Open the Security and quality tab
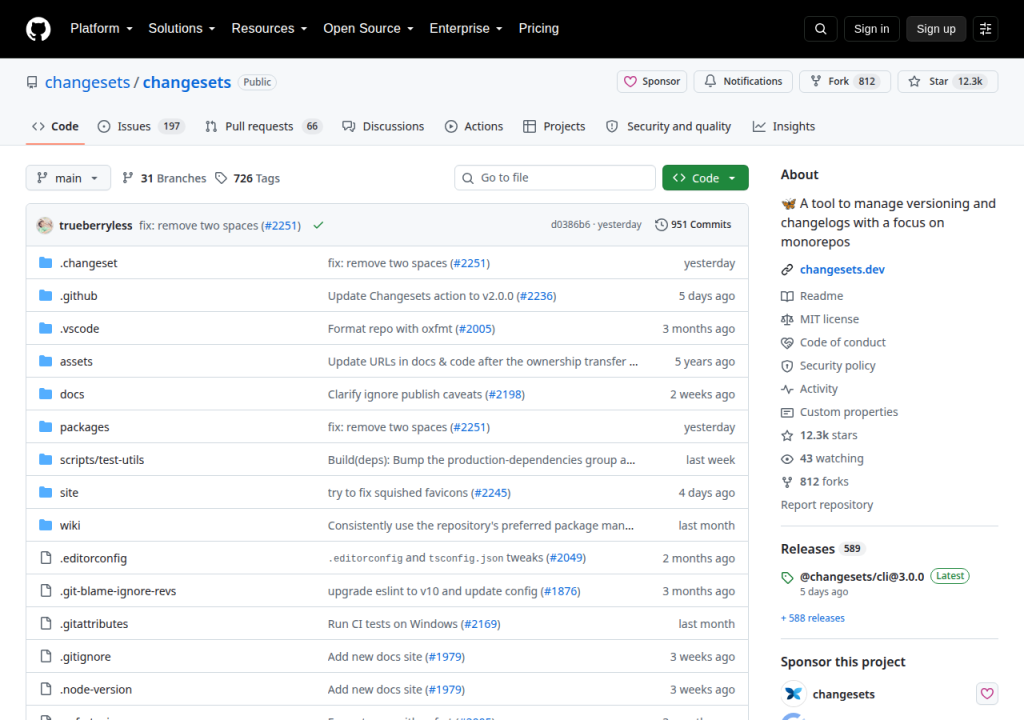The image size is (1024, 720). click(669, 126)
